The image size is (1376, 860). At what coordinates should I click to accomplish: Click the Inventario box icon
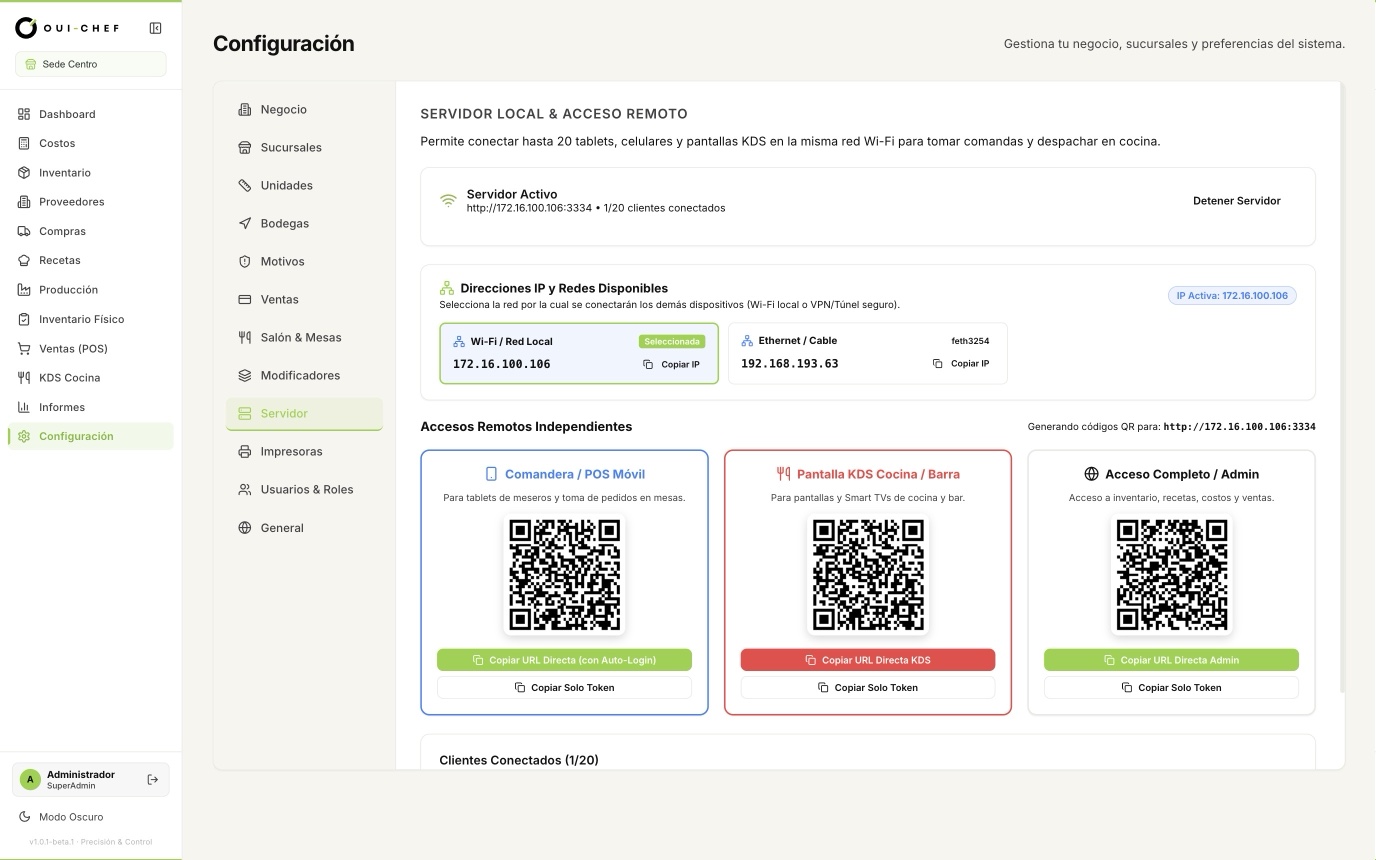coord(25,173)
